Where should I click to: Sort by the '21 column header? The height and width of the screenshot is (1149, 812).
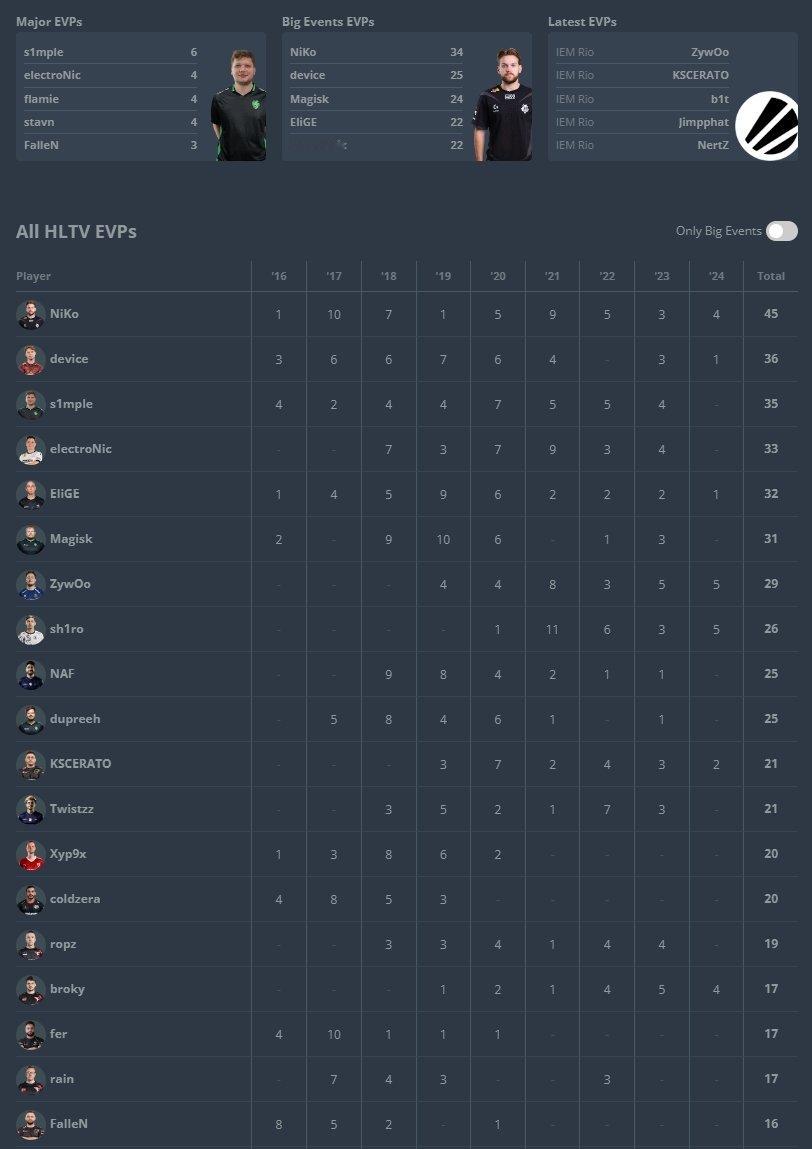553,276
